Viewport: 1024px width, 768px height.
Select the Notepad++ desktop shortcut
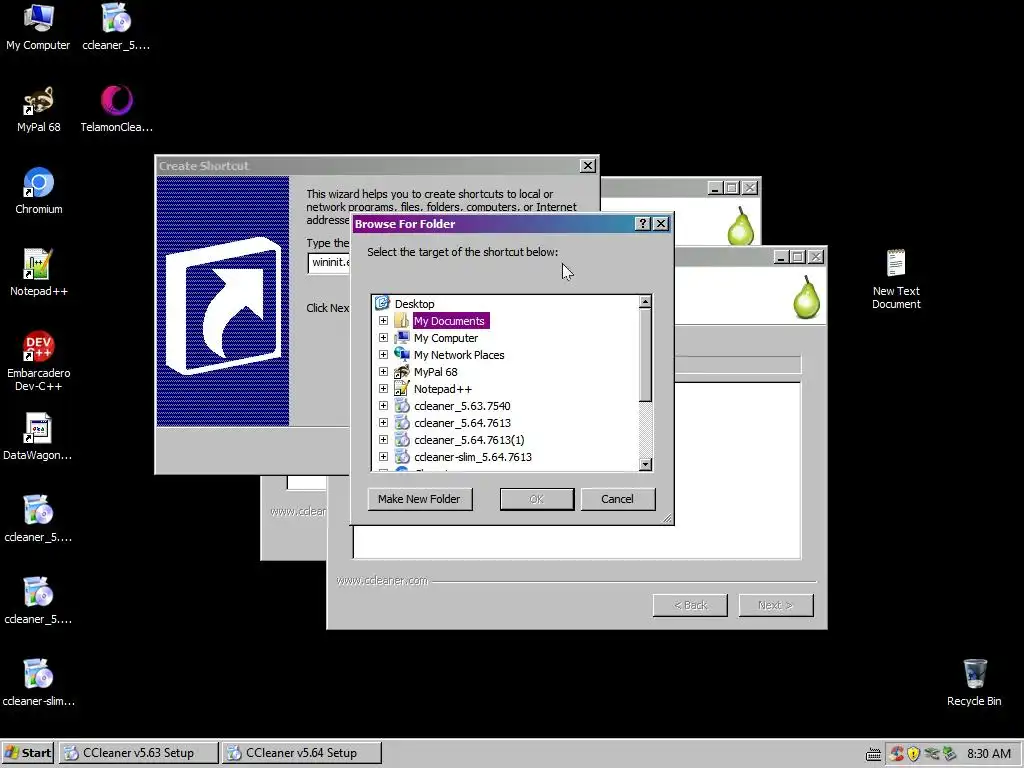(x=39, y=274)
